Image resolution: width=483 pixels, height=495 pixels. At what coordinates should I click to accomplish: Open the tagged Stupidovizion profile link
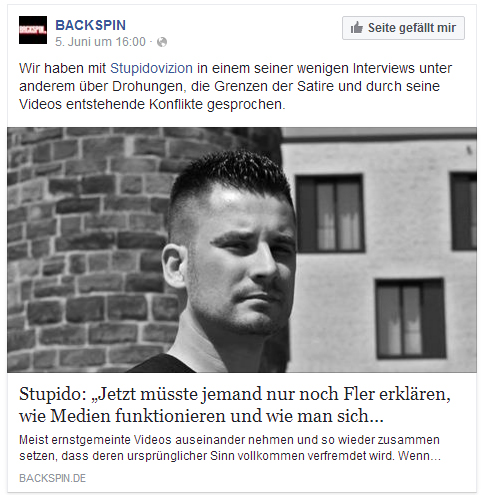coord(151,68)
